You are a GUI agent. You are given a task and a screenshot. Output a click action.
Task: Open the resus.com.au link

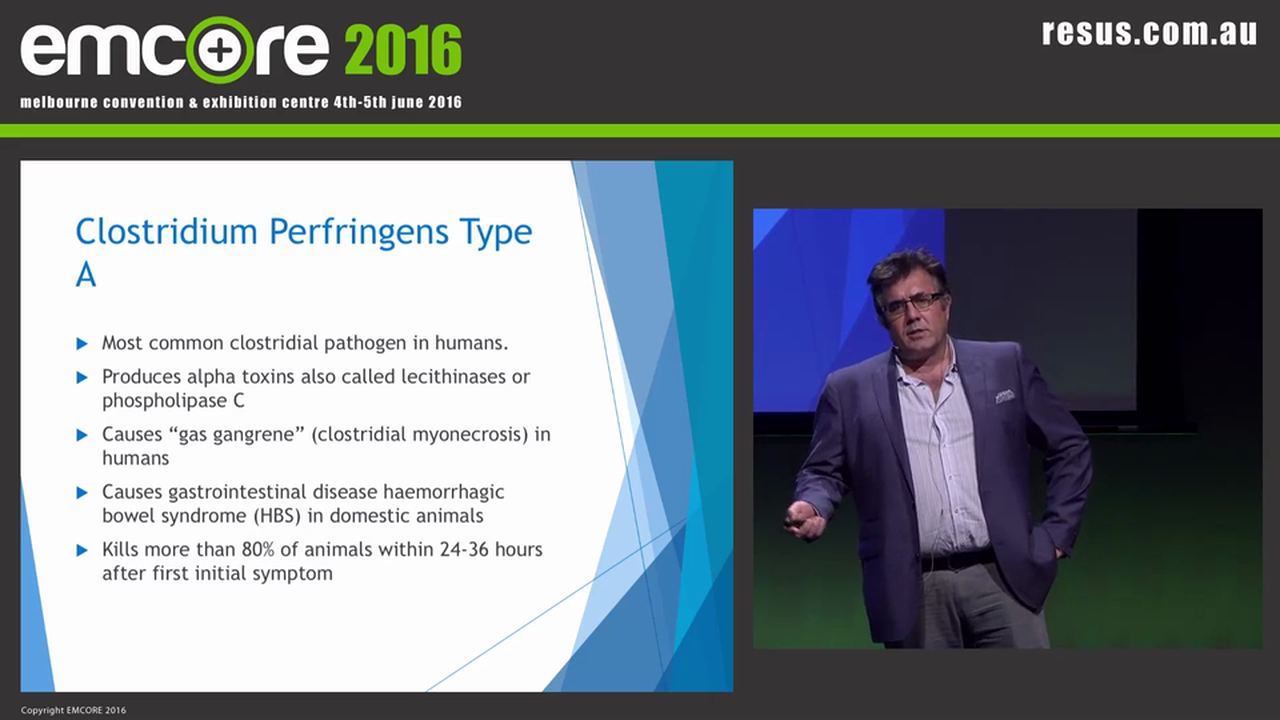[x=1148, y=33]
